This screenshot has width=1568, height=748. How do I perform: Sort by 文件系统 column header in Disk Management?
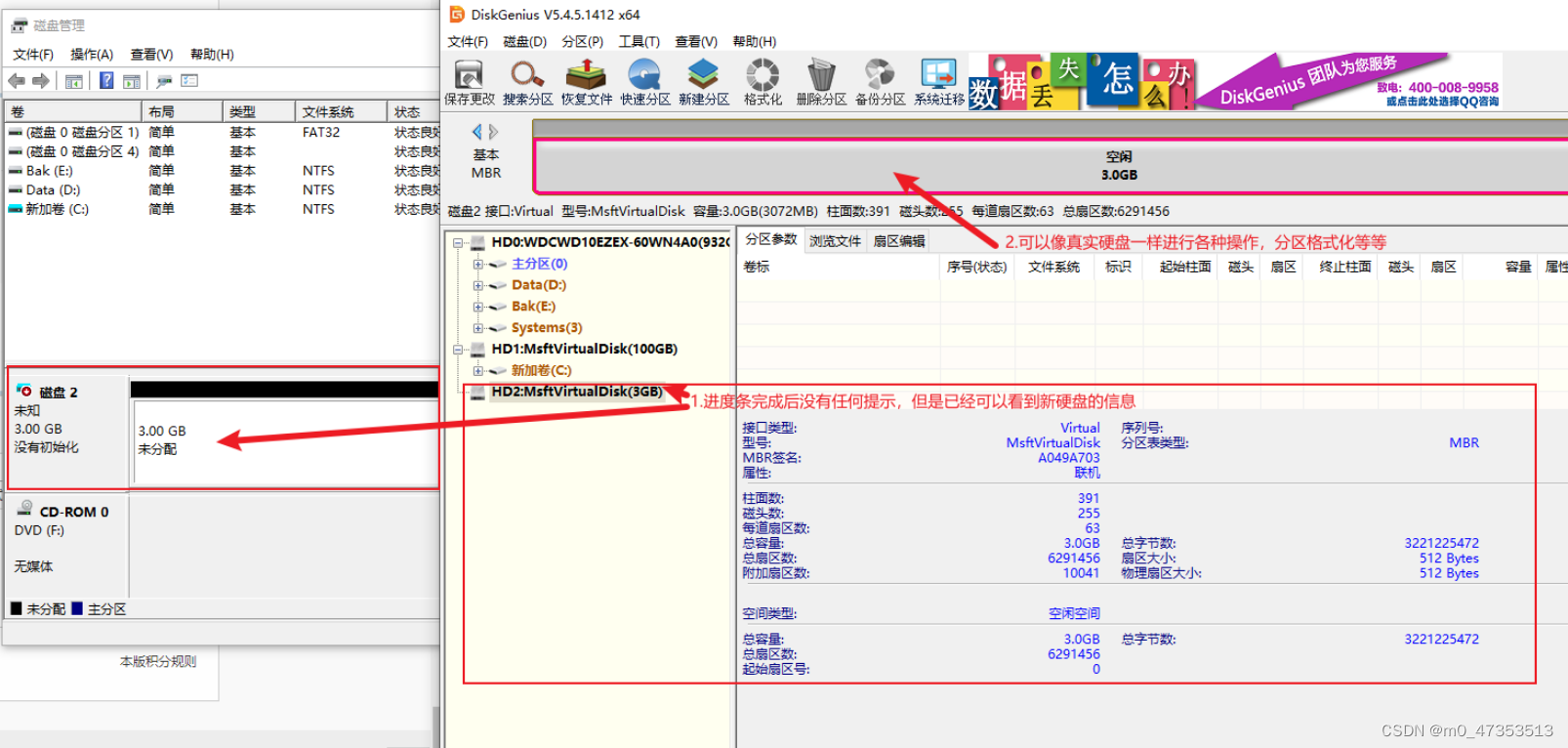pos(341,111)
